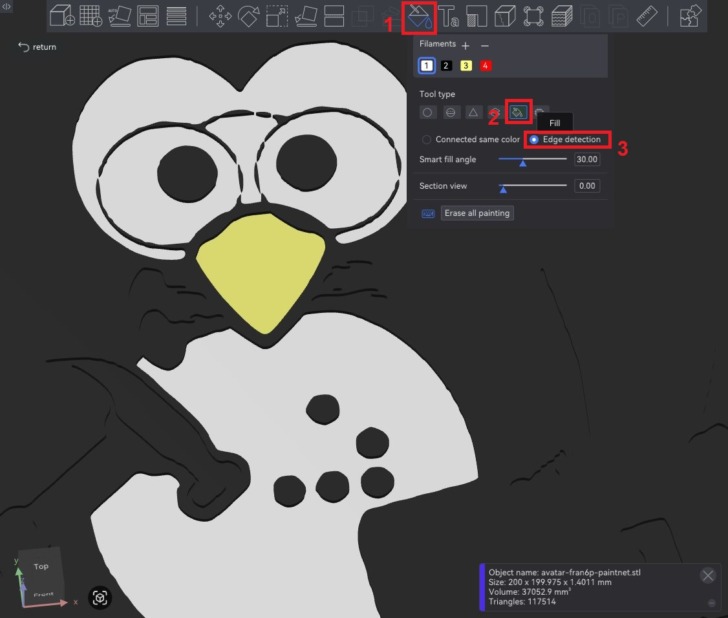The height and width of the screenshot is (618, 728).
Task: Click the square with corner handles icon
Action: click(x=533, y=16)
